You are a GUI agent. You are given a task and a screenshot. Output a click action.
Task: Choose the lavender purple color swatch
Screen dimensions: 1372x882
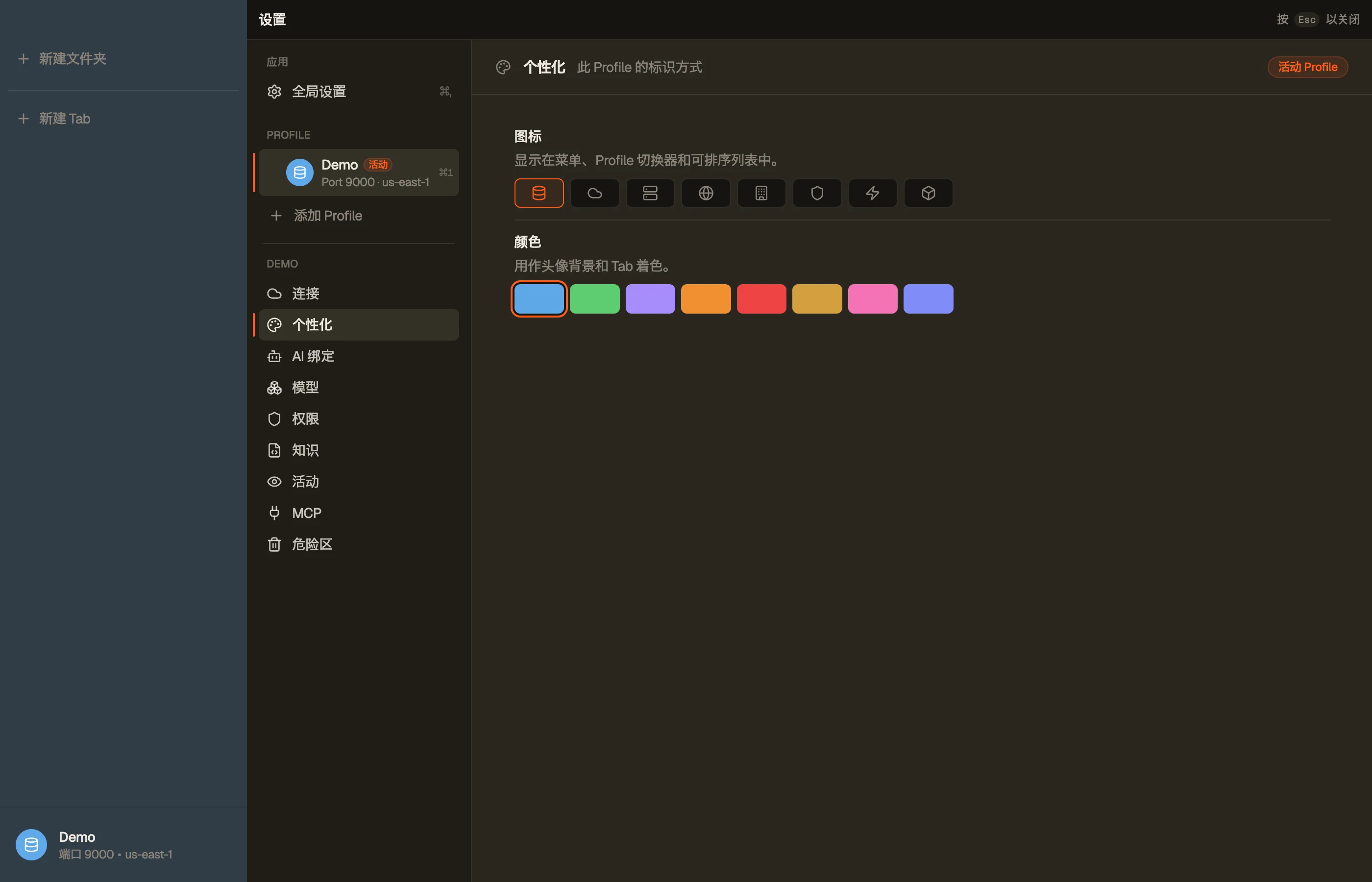650,298
